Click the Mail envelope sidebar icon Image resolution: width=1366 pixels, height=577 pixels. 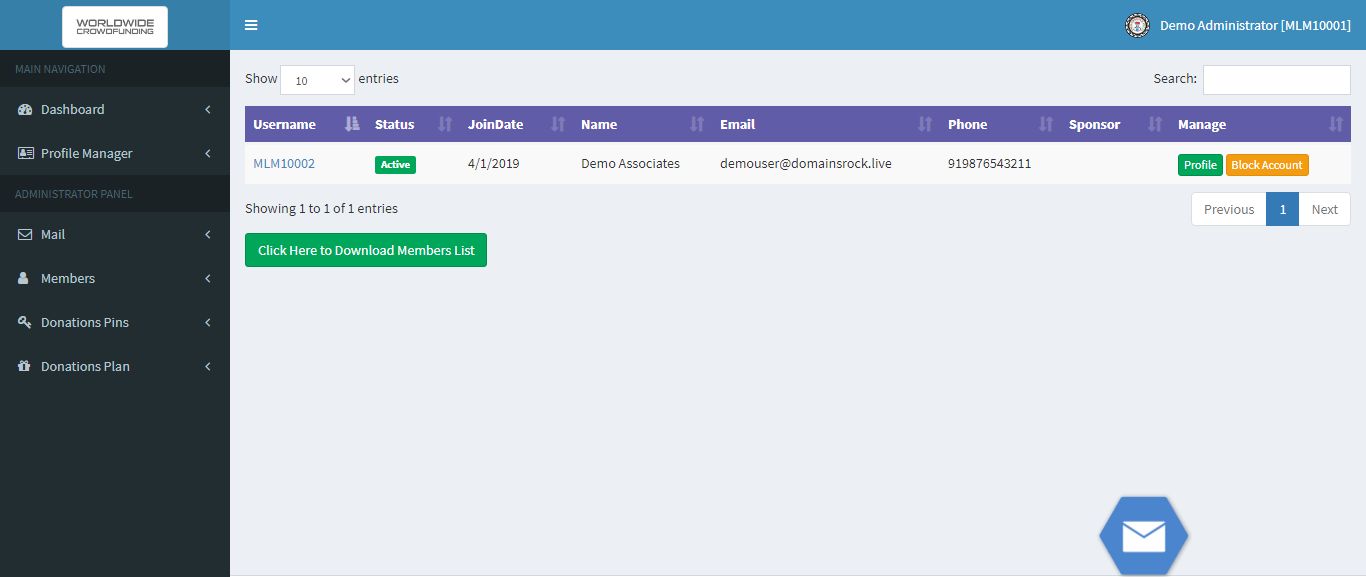(x=25, y=234)
